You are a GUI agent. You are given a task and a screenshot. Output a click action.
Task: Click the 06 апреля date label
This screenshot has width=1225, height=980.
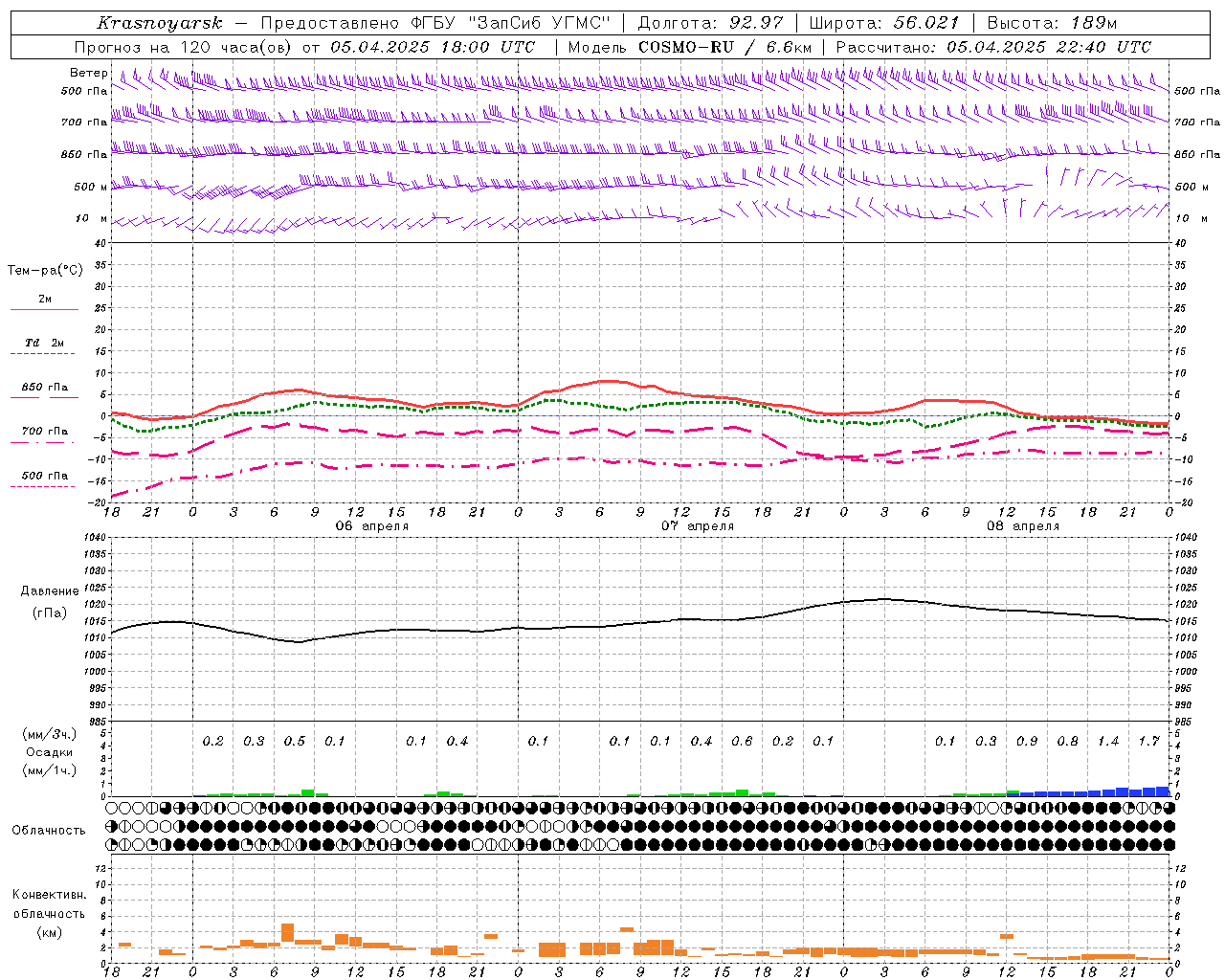pyautogui.click(x=372, y=526)
